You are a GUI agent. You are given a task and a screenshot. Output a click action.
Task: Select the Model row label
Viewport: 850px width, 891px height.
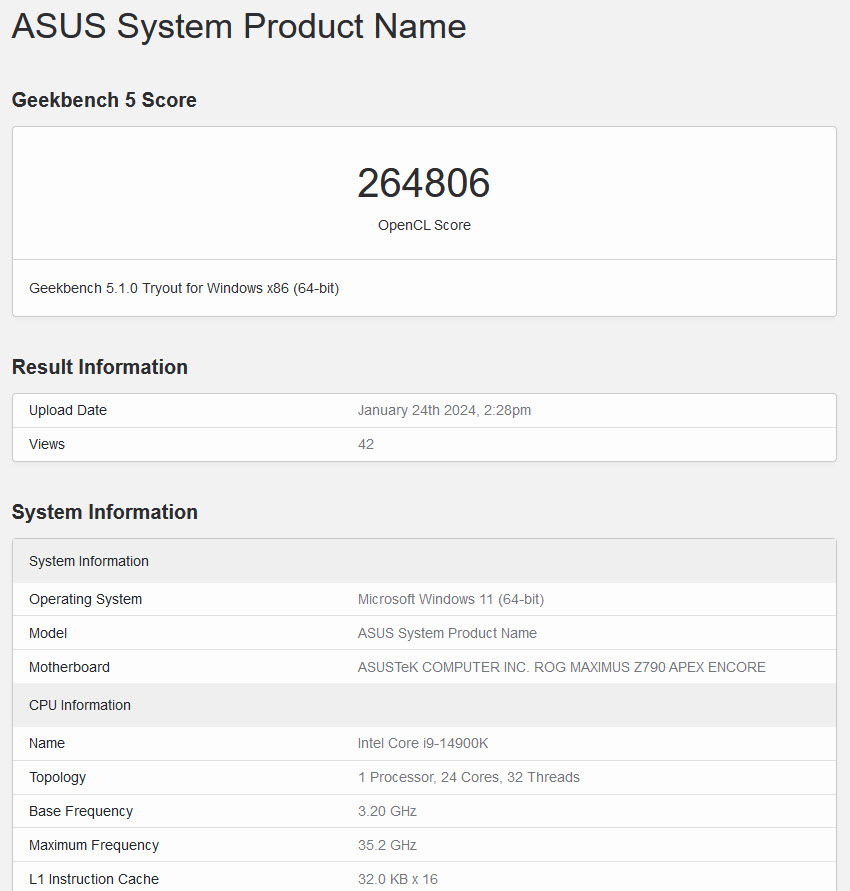(x=48, y=633)
